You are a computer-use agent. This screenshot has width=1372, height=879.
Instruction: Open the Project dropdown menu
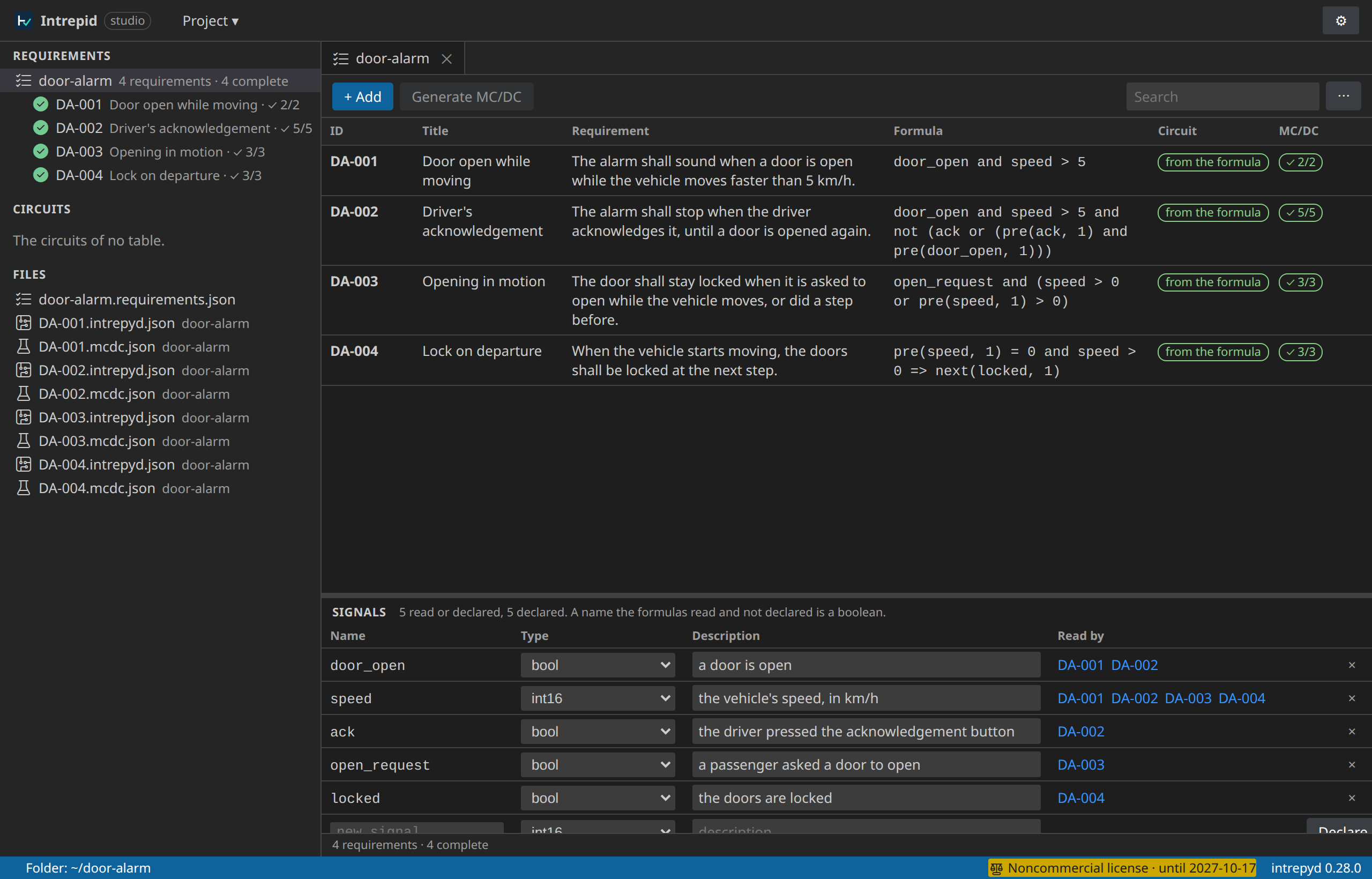click(210, 20)
